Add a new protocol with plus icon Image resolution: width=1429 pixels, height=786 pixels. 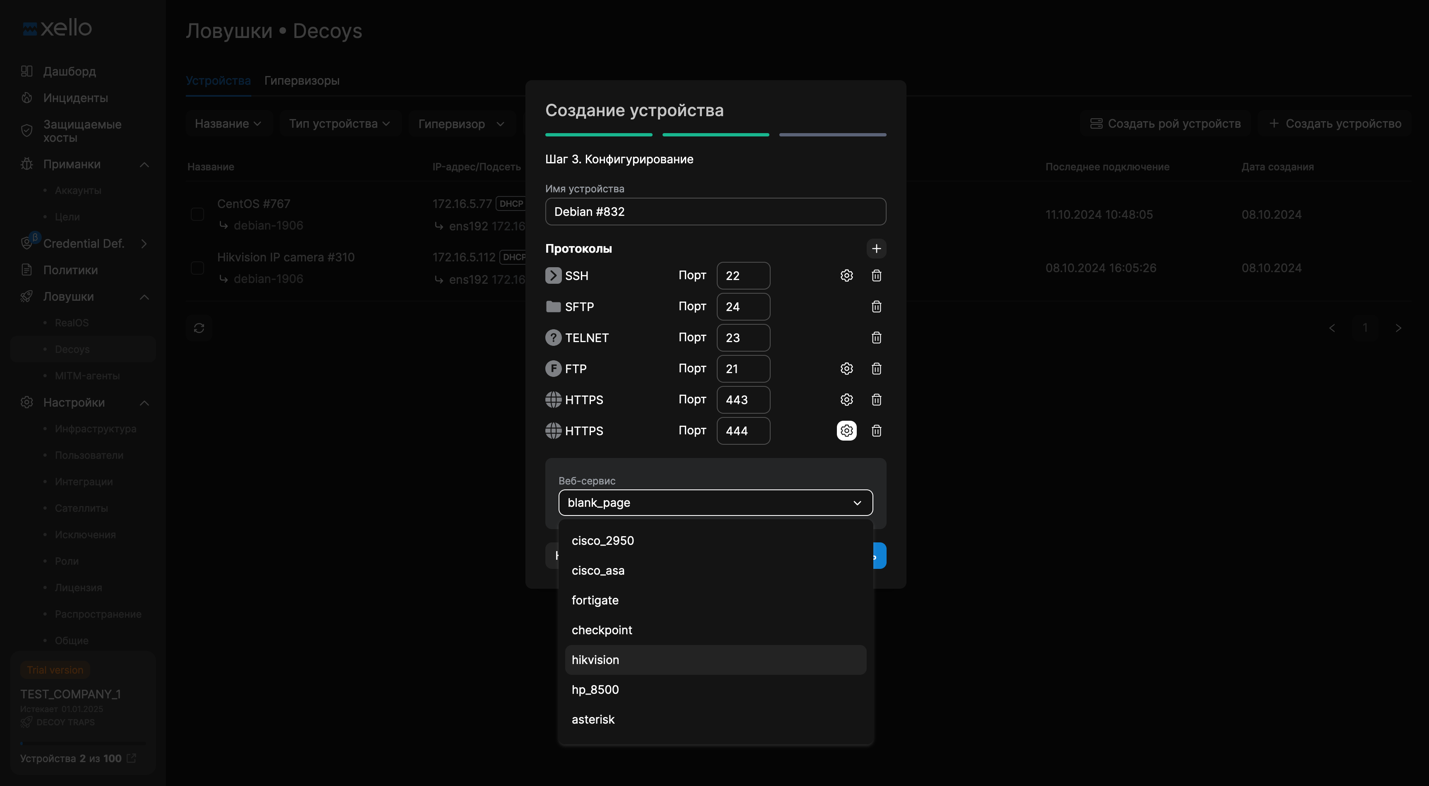(x=876, y=249)
